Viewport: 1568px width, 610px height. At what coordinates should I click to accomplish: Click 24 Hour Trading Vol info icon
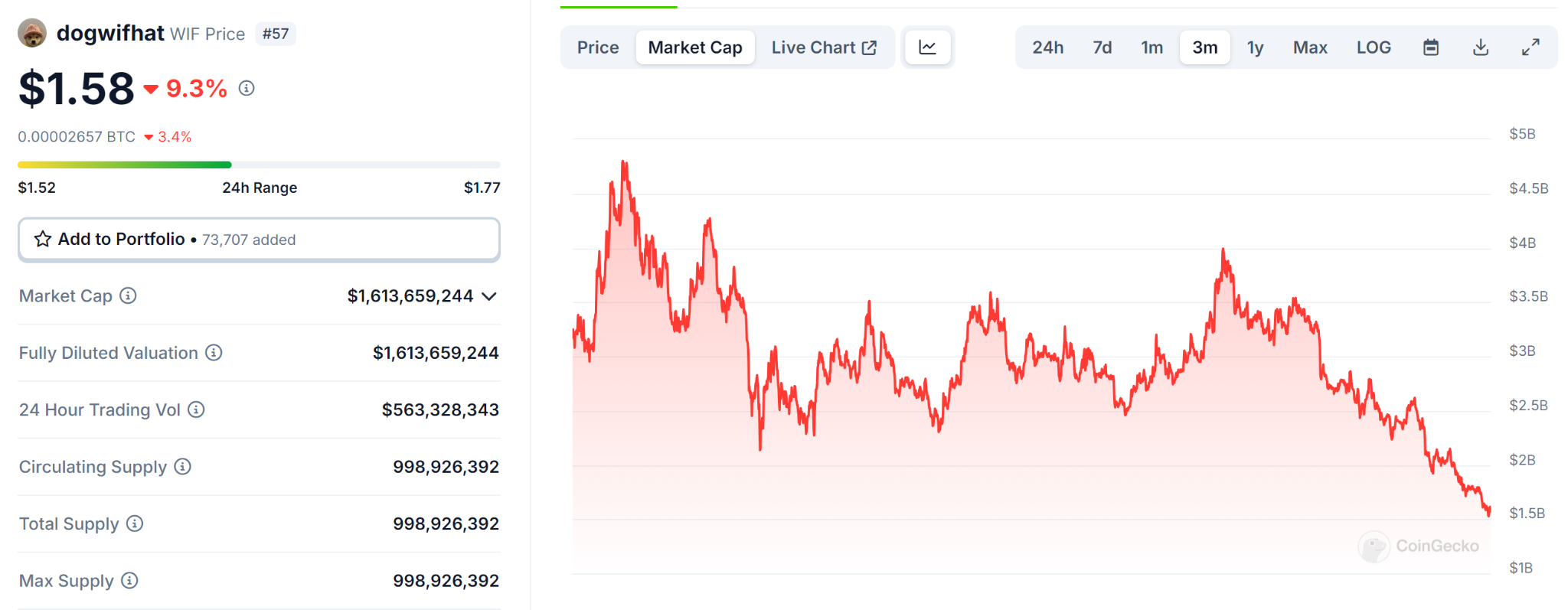(x=197, y=409)
